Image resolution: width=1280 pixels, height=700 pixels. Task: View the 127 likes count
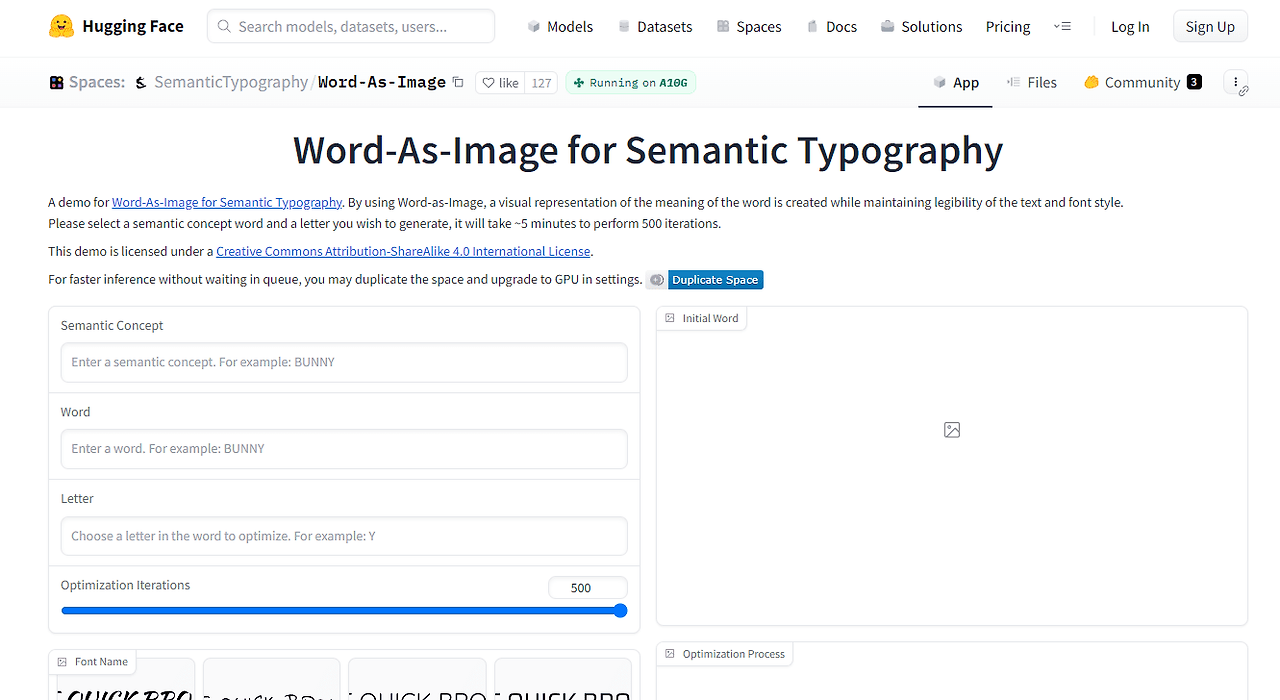point(541,83)
